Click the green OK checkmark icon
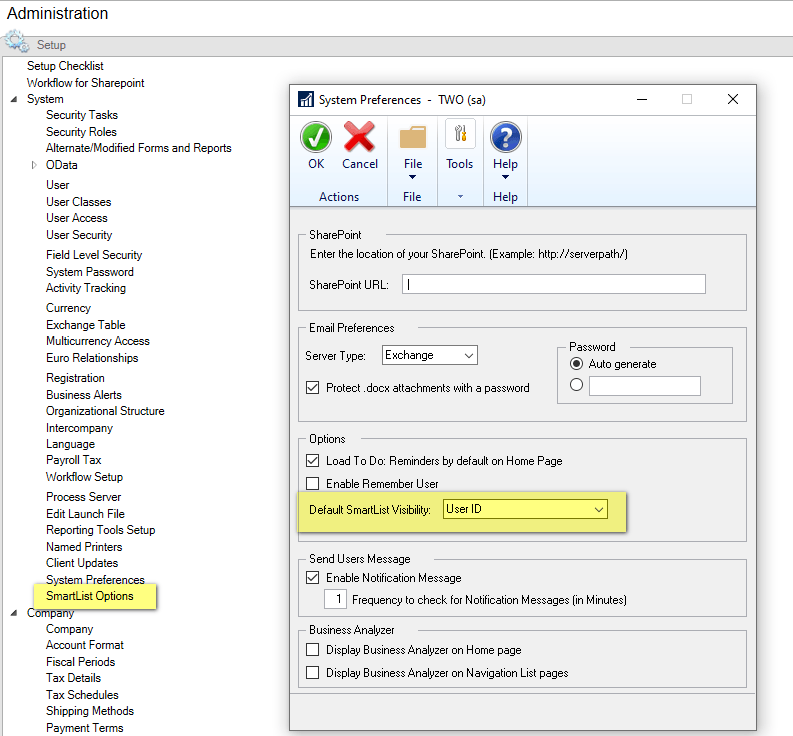Image resolution: width=793 pixels, height=736 pixels. (x=316, y=137)
